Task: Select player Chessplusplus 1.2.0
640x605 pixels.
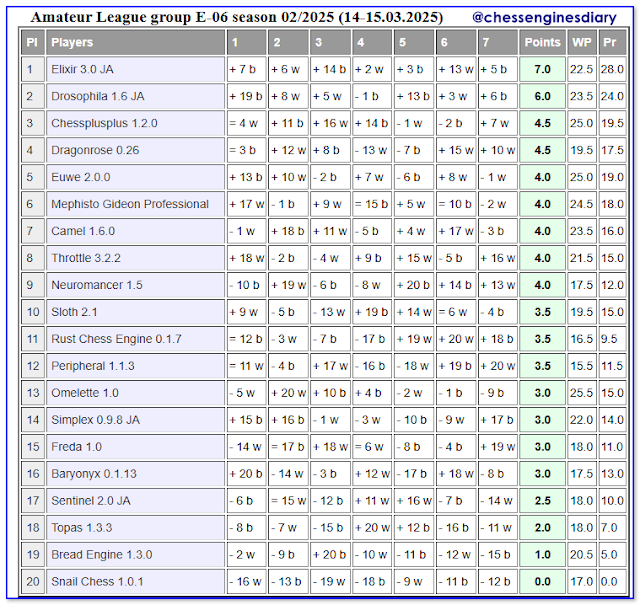Action: point(136,123)
